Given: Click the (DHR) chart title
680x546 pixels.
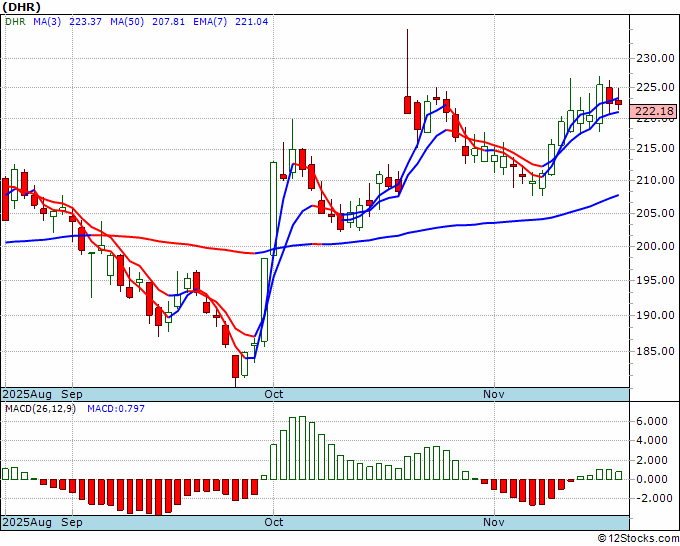Looking at the screenshot, I should [22, 7].
